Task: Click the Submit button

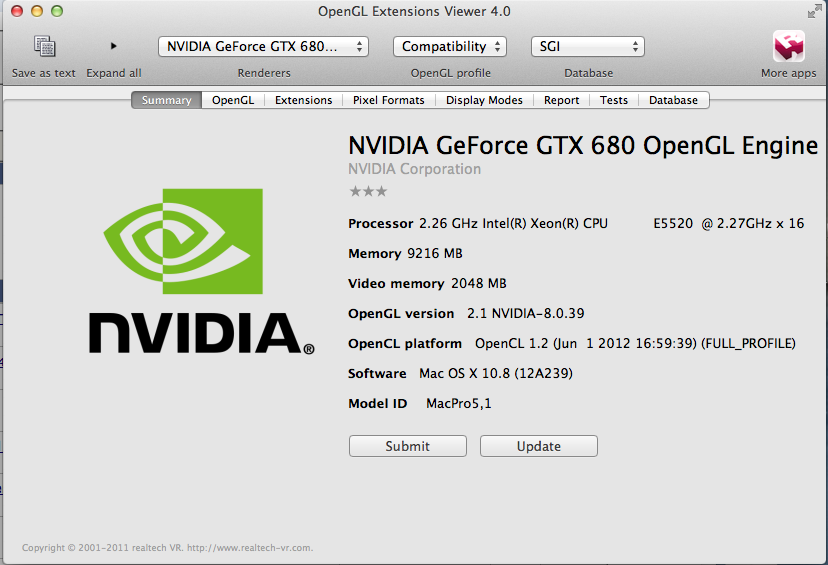Action: pos(408,446)
